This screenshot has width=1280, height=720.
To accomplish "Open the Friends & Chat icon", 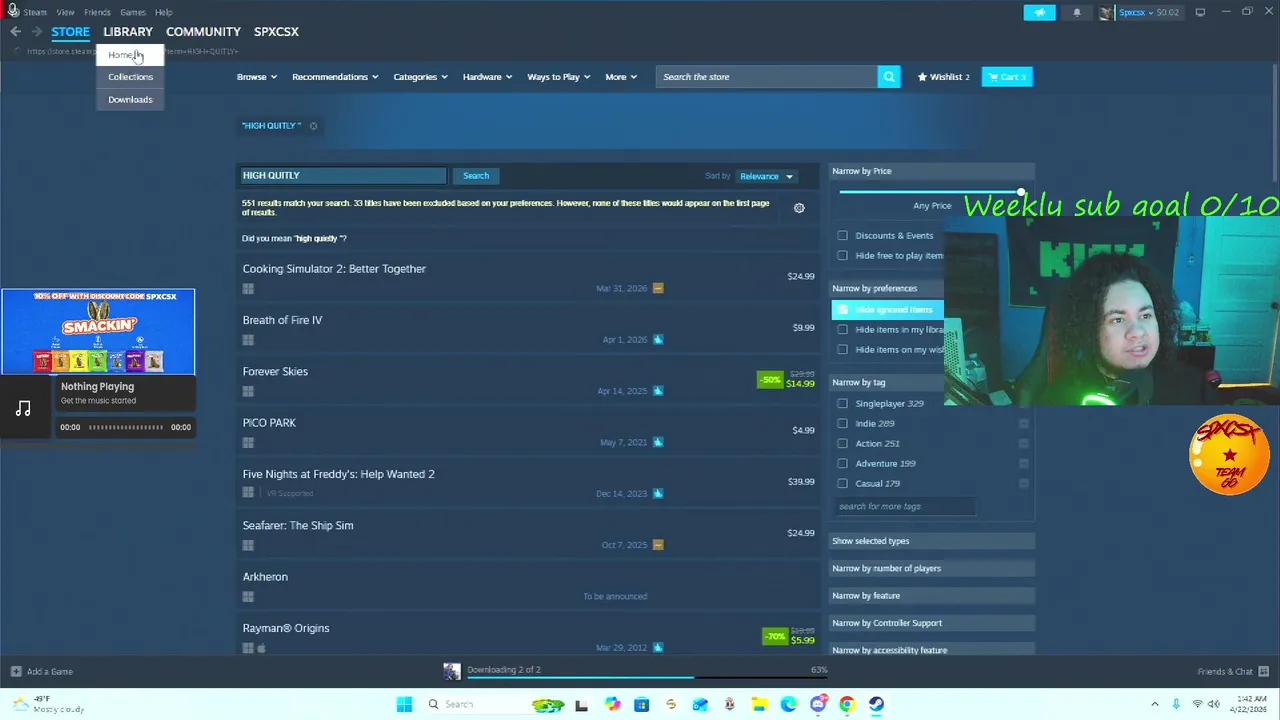I will [1264, 671].
